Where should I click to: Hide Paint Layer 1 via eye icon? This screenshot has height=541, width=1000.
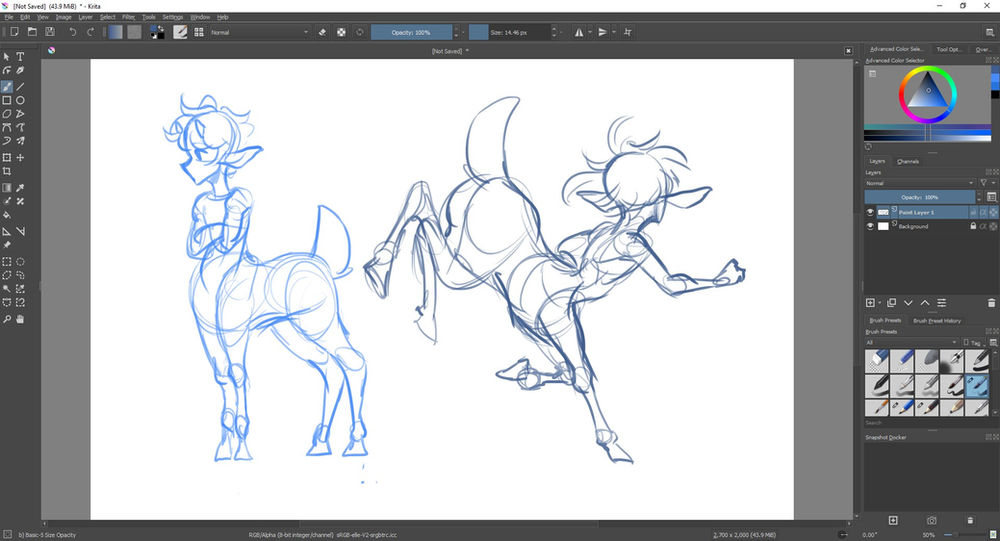point(870,212)
